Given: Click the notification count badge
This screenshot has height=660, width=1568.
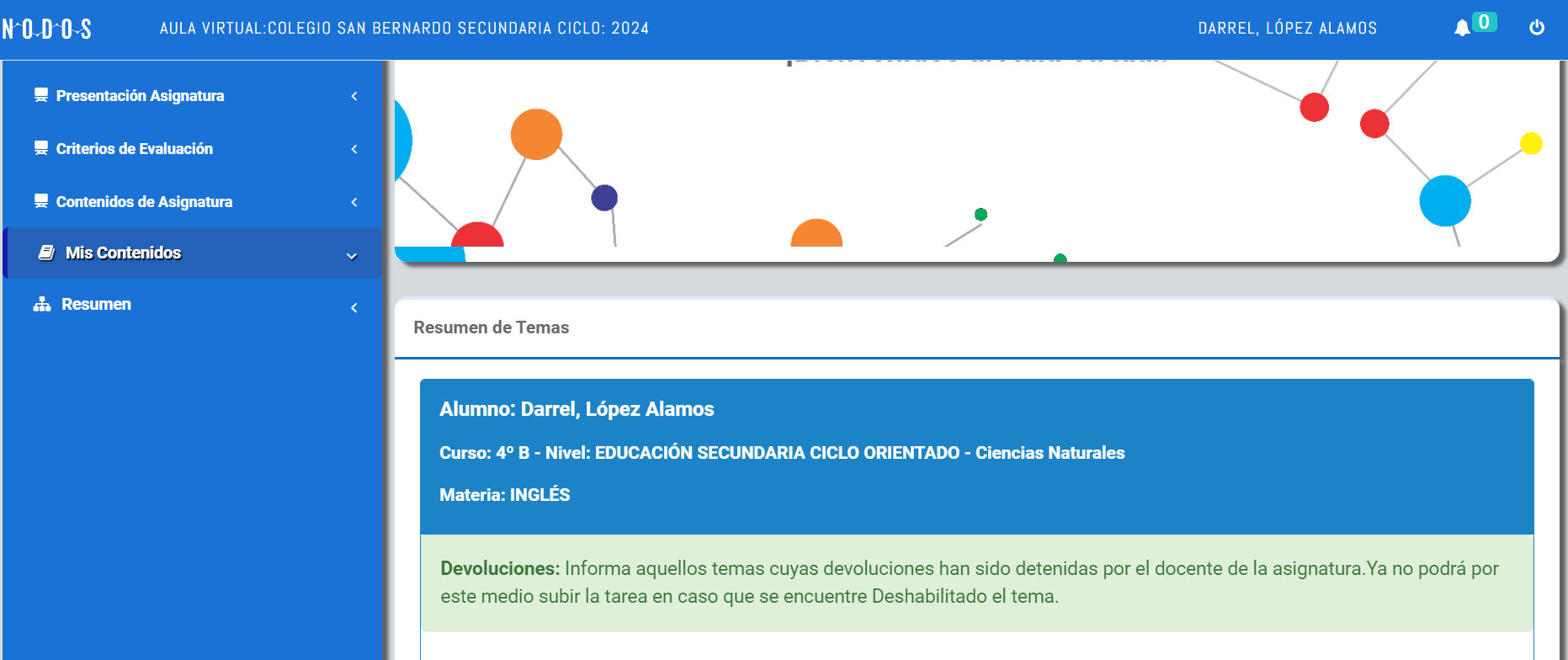Looking at the screenshot, I should 1484,22.
